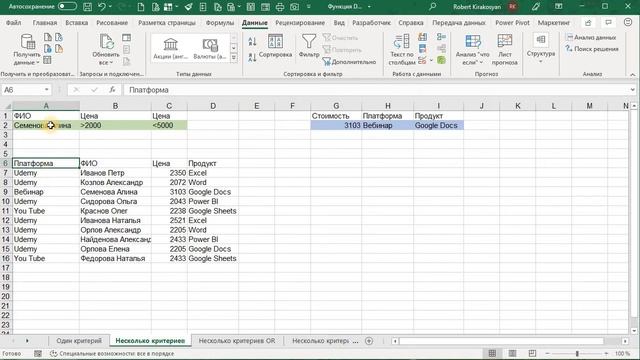Click the new blank document icon
640x360 pixels.
point(141,7)
